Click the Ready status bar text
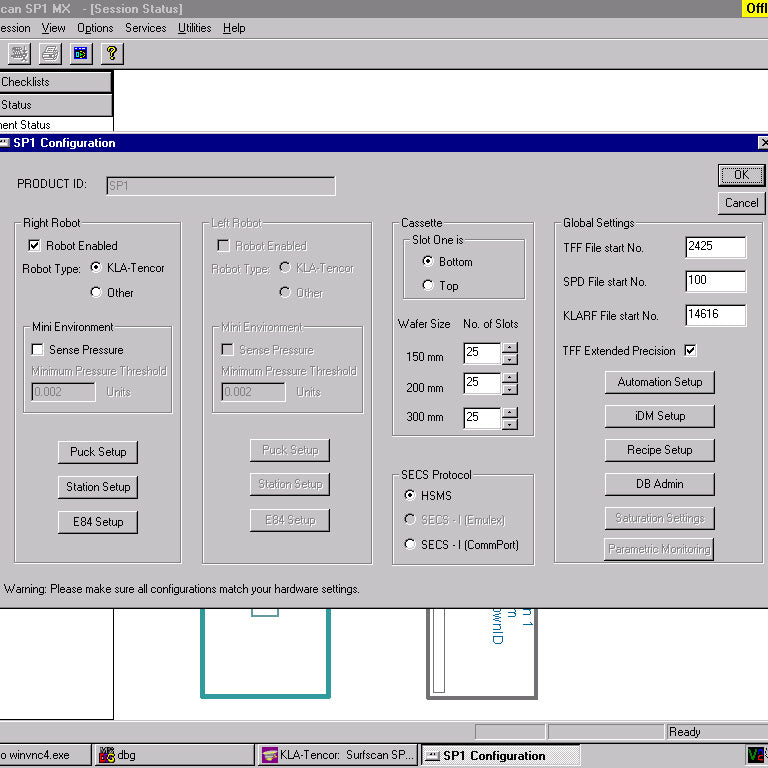The height and width of the screenshot is (768, 768). tap(684, 732)
